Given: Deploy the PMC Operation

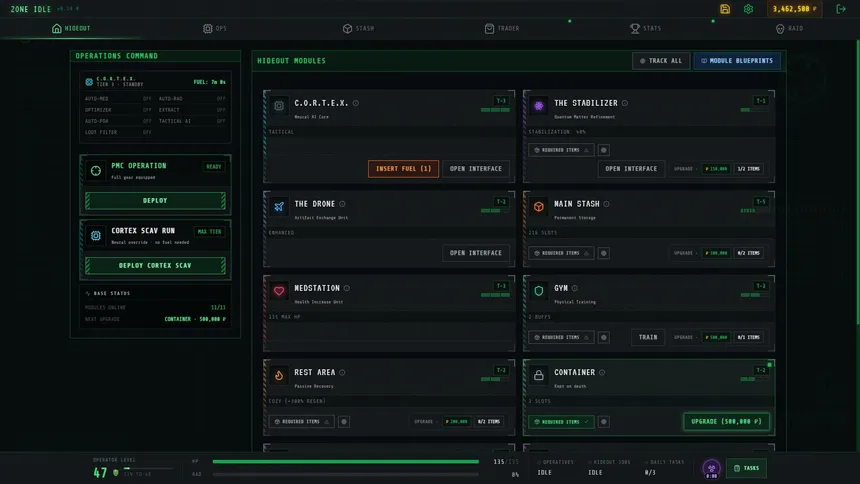Looking at the screenshot, I should (x=155, y=201).
